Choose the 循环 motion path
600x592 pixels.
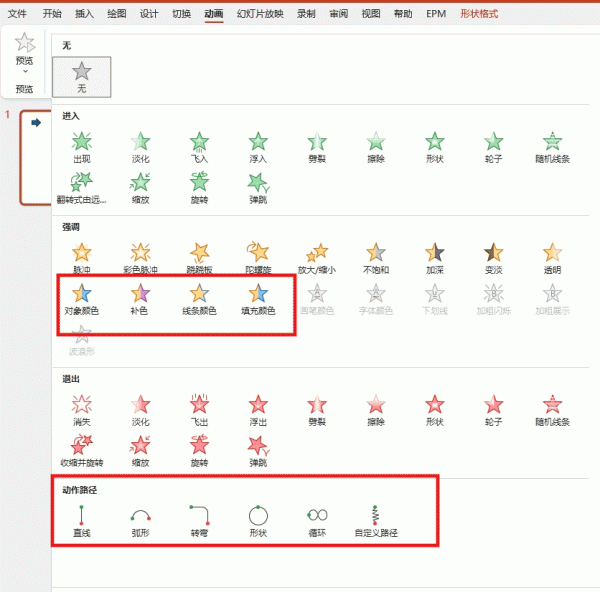coord(317,521)
